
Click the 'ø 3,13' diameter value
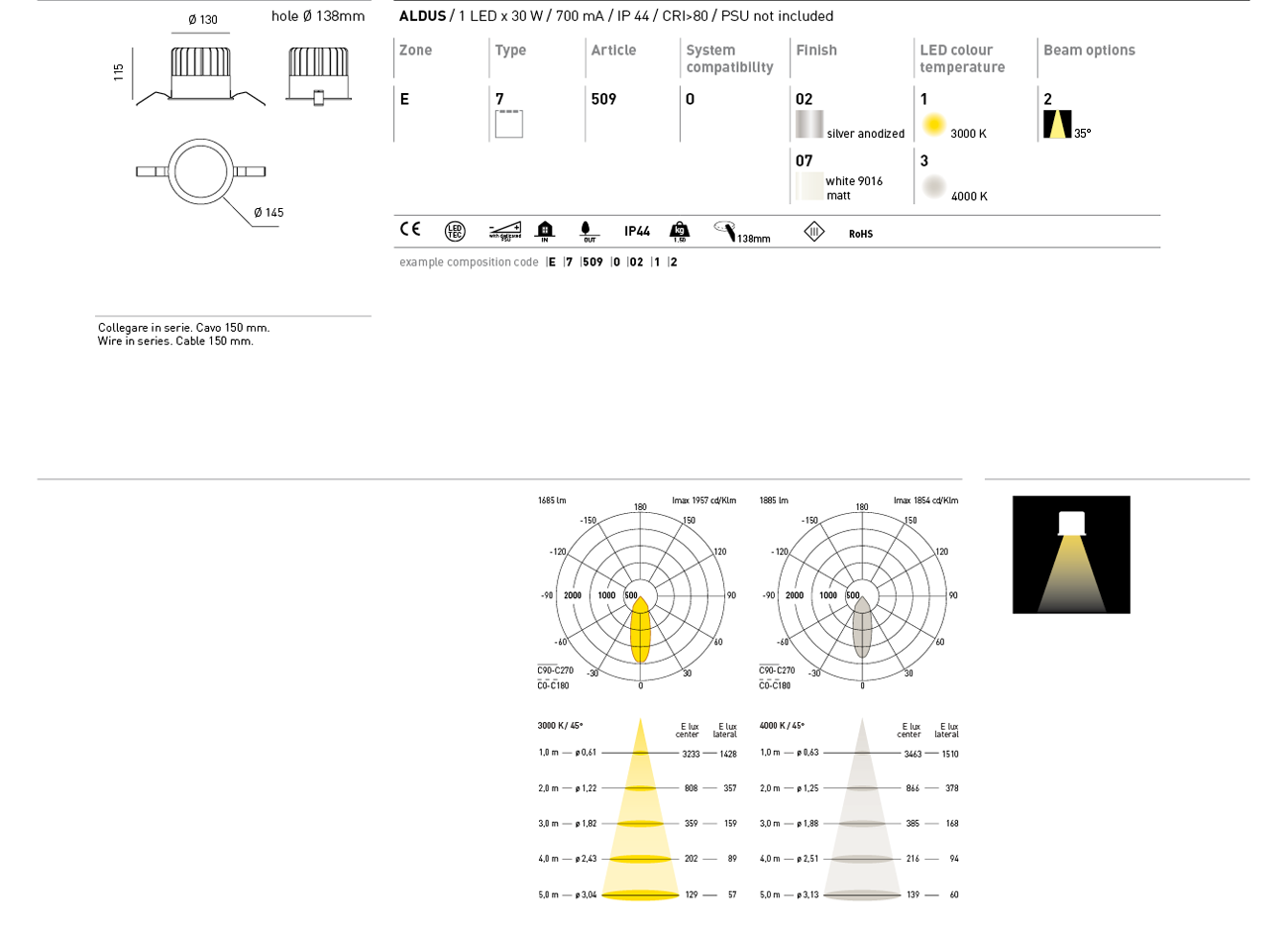(807, 894)
